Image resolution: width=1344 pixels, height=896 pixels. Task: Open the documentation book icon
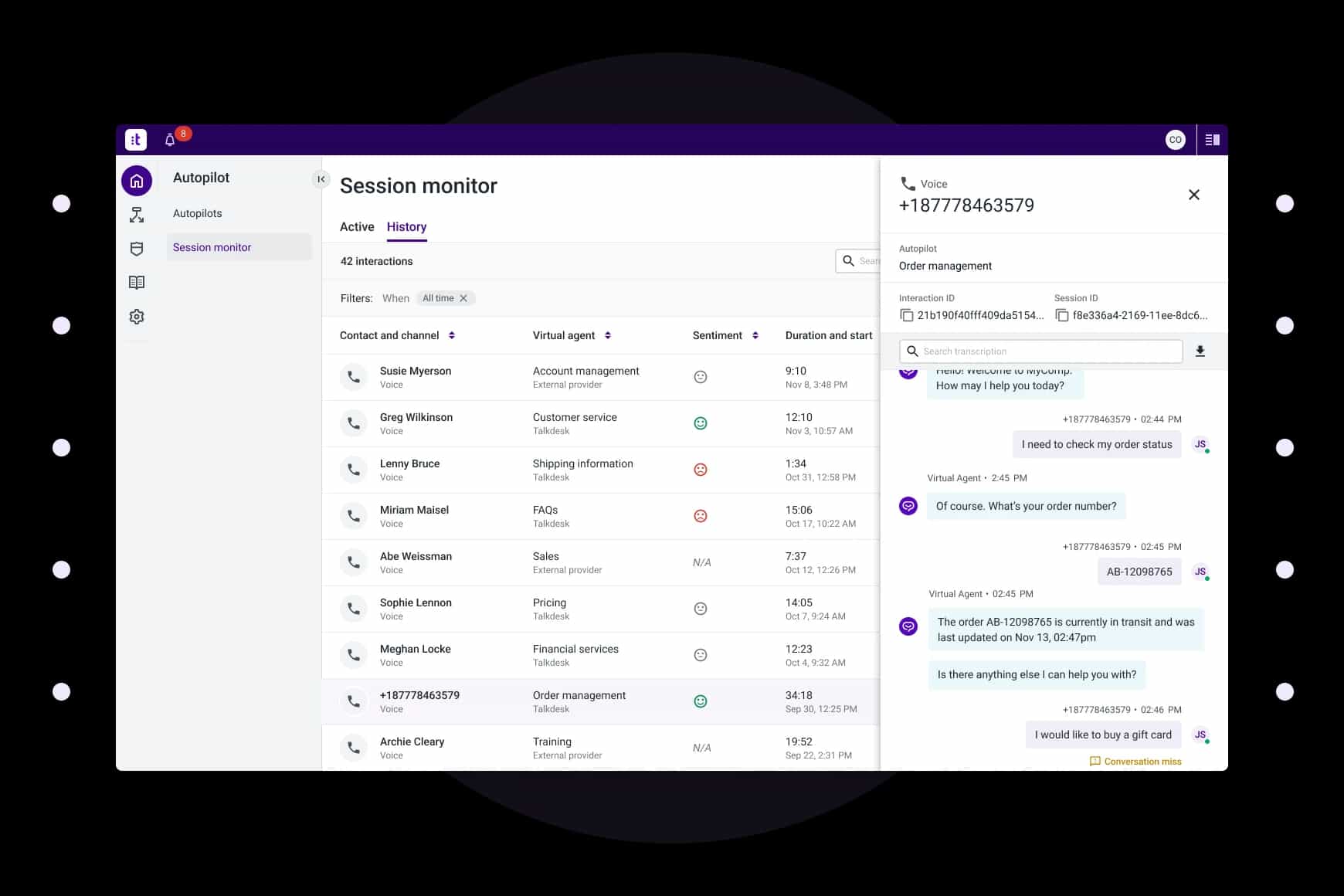[x=137, y=283]
